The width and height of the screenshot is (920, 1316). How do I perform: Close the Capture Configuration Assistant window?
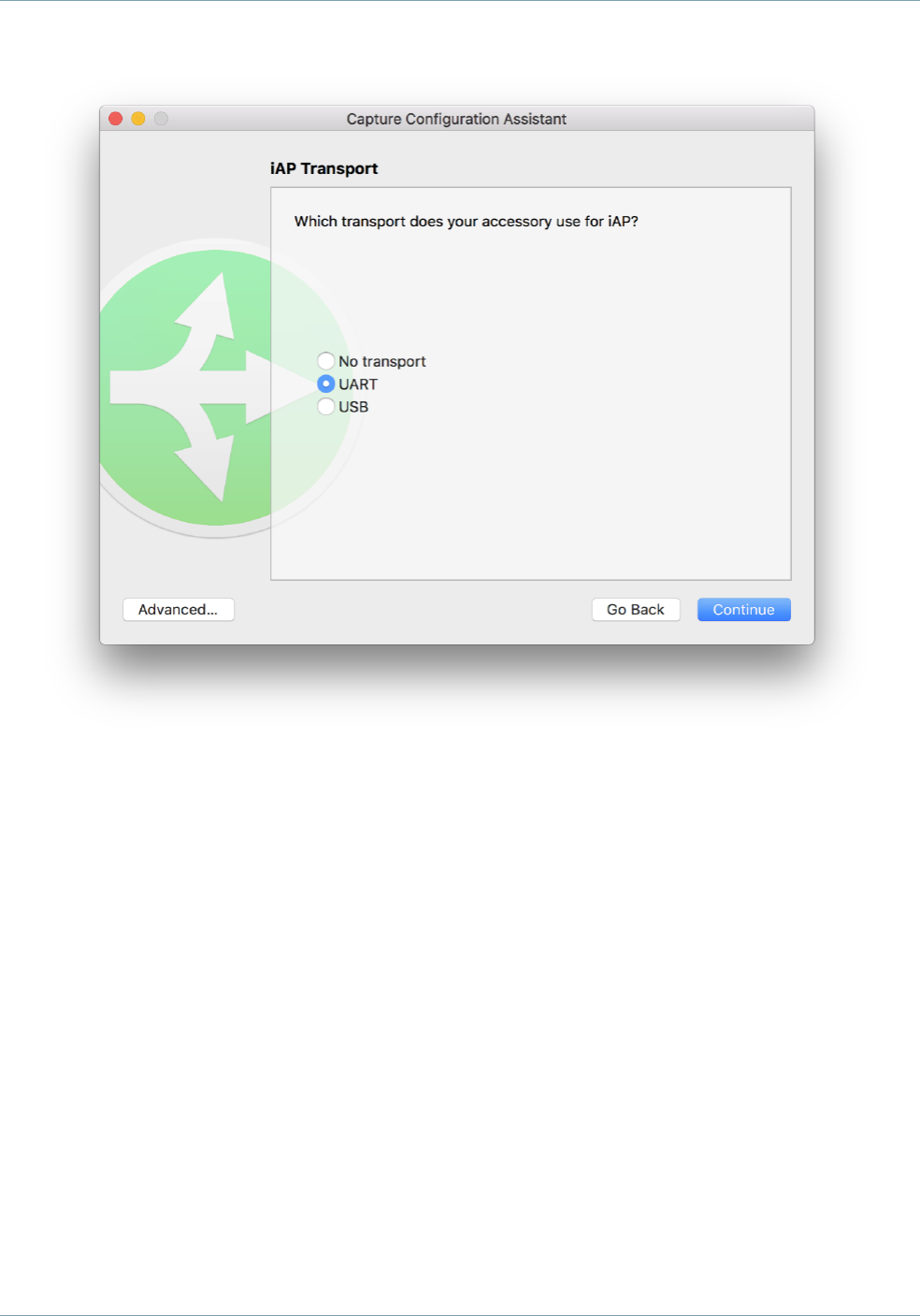116,119
